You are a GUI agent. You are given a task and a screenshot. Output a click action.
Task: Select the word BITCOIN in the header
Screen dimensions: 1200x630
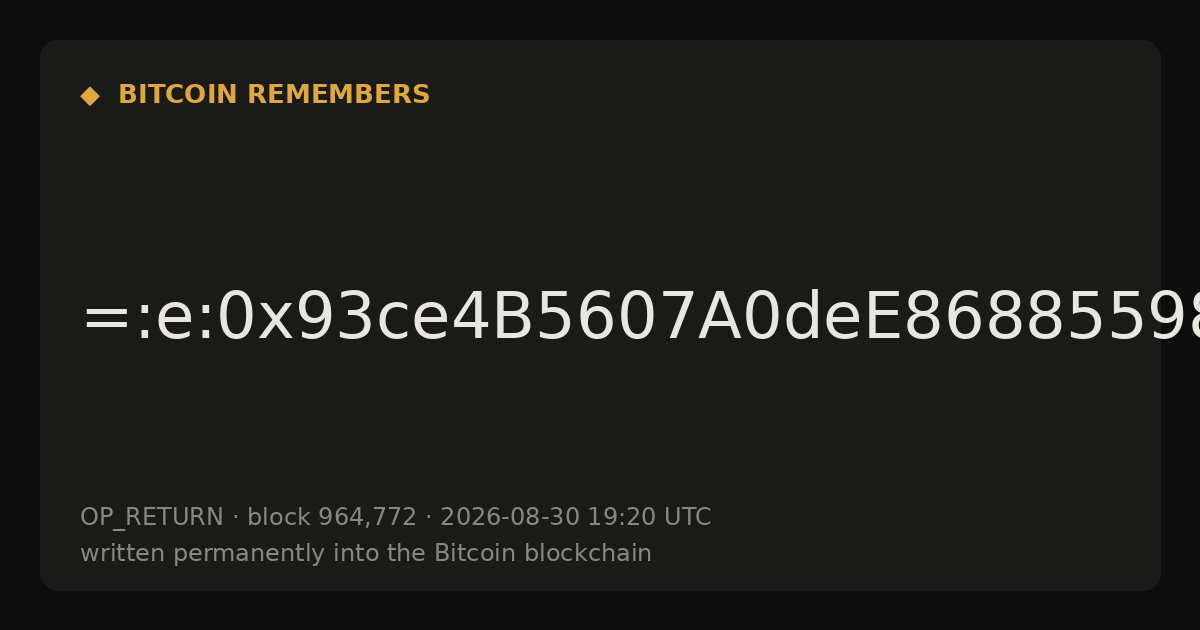(x=179, y=95)
